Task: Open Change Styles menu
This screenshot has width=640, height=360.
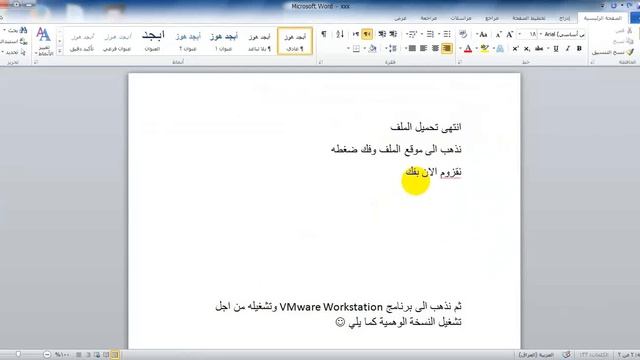Action: (44, 41)
